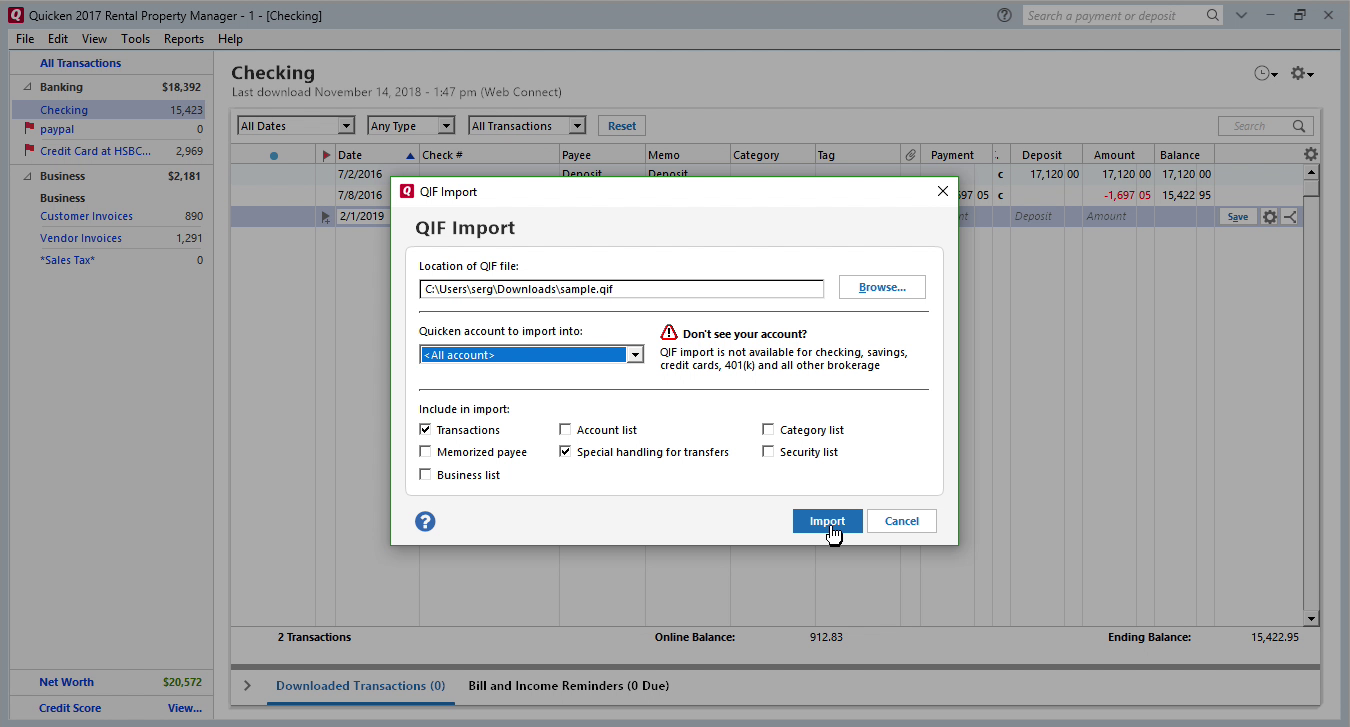Toggle the Transactions checkbox
1350x727 pixels.
pyautogui.click(x=426, y=429)
